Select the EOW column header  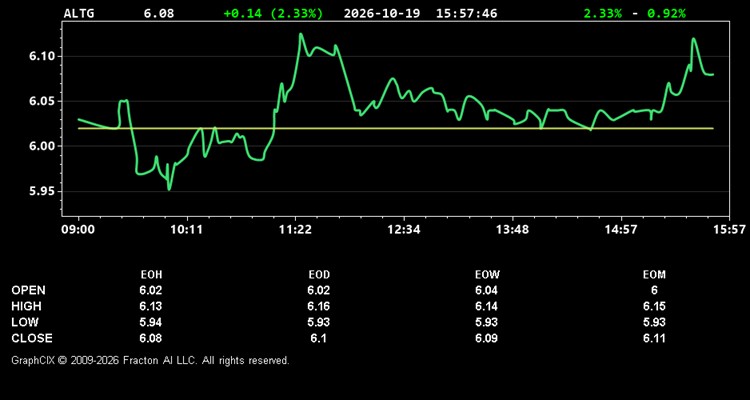click(x=486, y=275)
